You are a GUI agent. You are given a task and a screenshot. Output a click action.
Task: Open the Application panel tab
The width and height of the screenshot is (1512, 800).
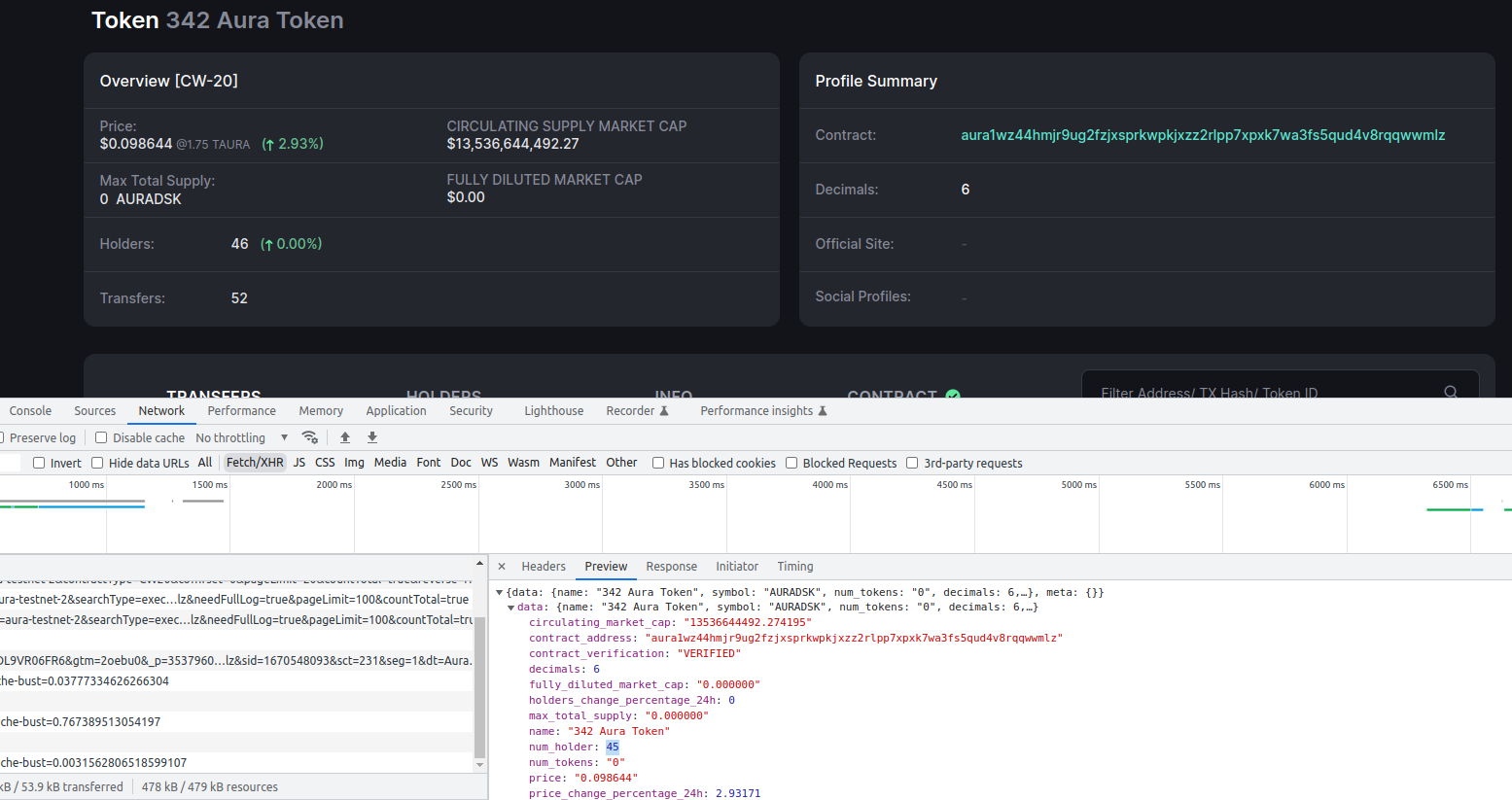click(396, 411)
